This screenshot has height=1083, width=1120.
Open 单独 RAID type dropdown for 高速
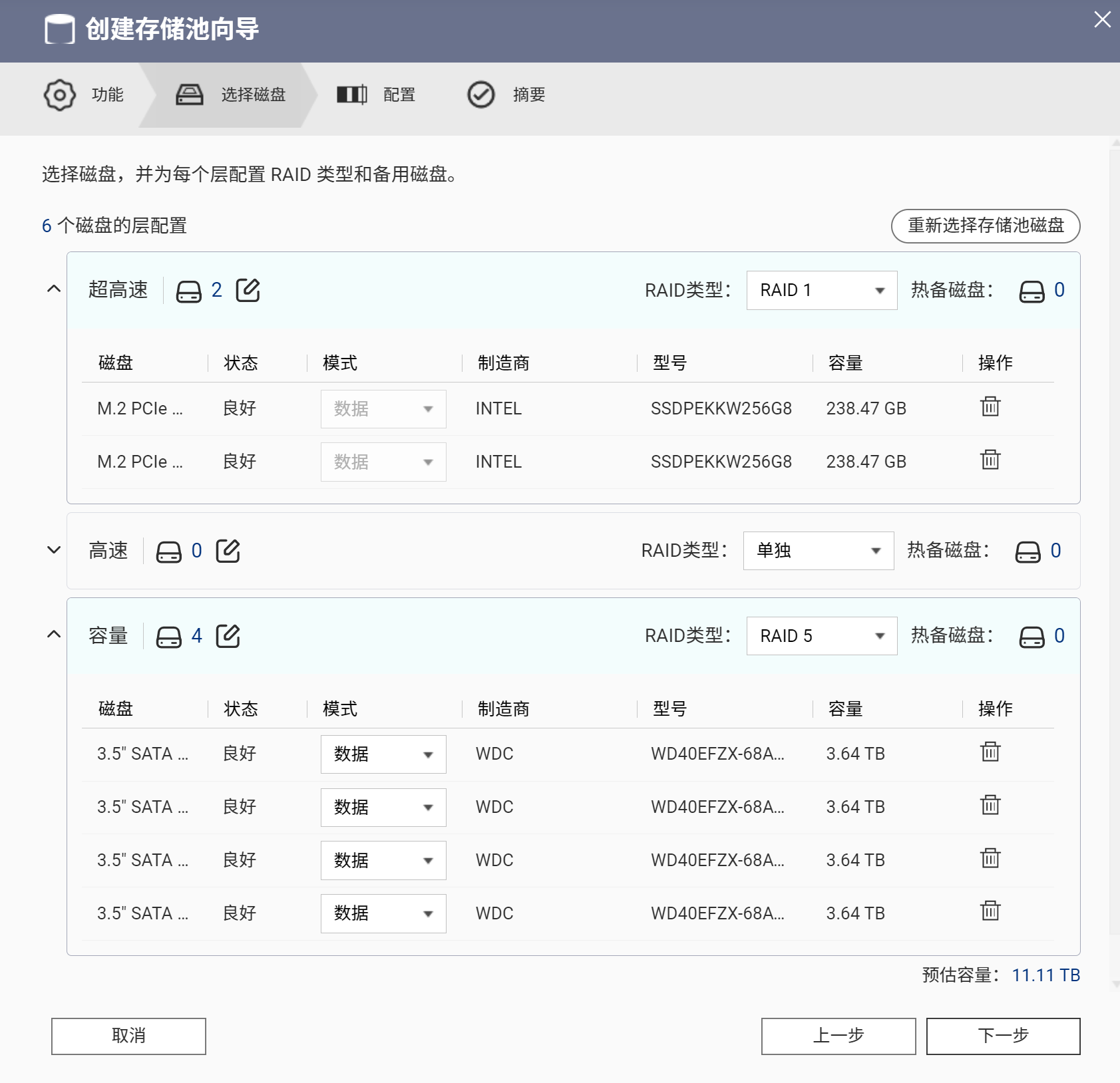pos(818,551)
